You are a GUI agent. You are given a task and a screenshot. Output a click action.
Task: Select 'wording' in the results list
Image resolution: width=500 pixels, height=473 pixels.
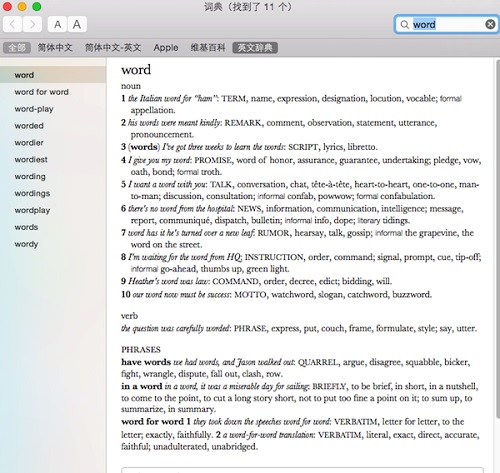click(53, 176)
